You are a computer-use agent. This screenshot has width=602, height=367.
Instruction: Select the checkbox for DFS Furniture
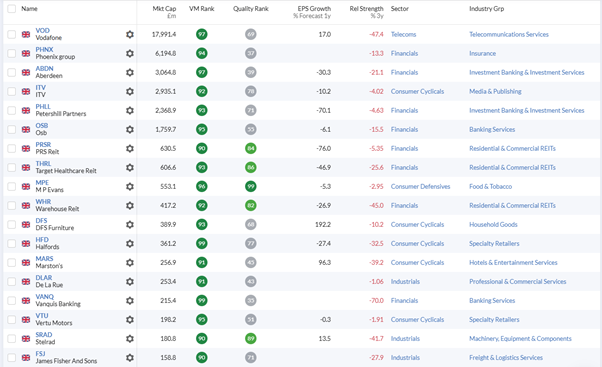[12, 225]
